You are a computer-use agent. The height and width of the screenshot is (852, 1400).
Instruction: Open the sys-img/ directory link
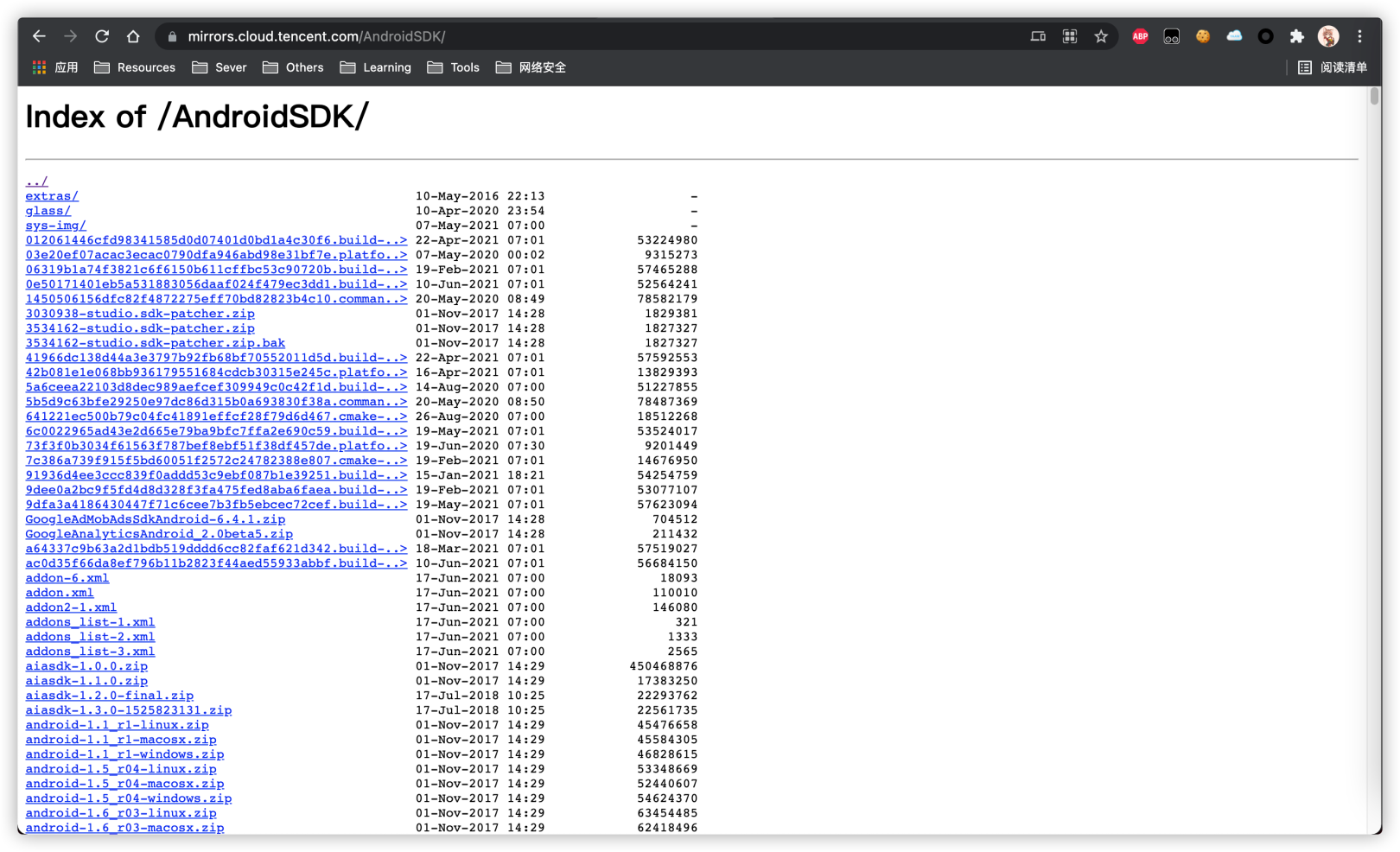click(x=55, y=226)
